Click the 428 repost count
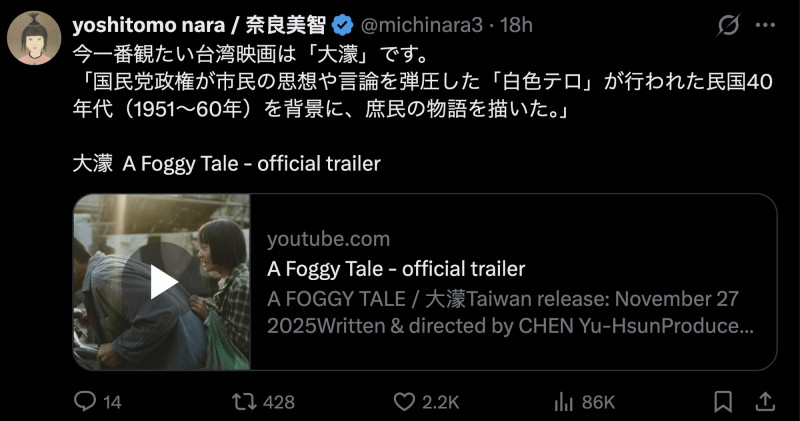Image resolution: width=800 pixels, height=421 pixels. click(278, 401)
